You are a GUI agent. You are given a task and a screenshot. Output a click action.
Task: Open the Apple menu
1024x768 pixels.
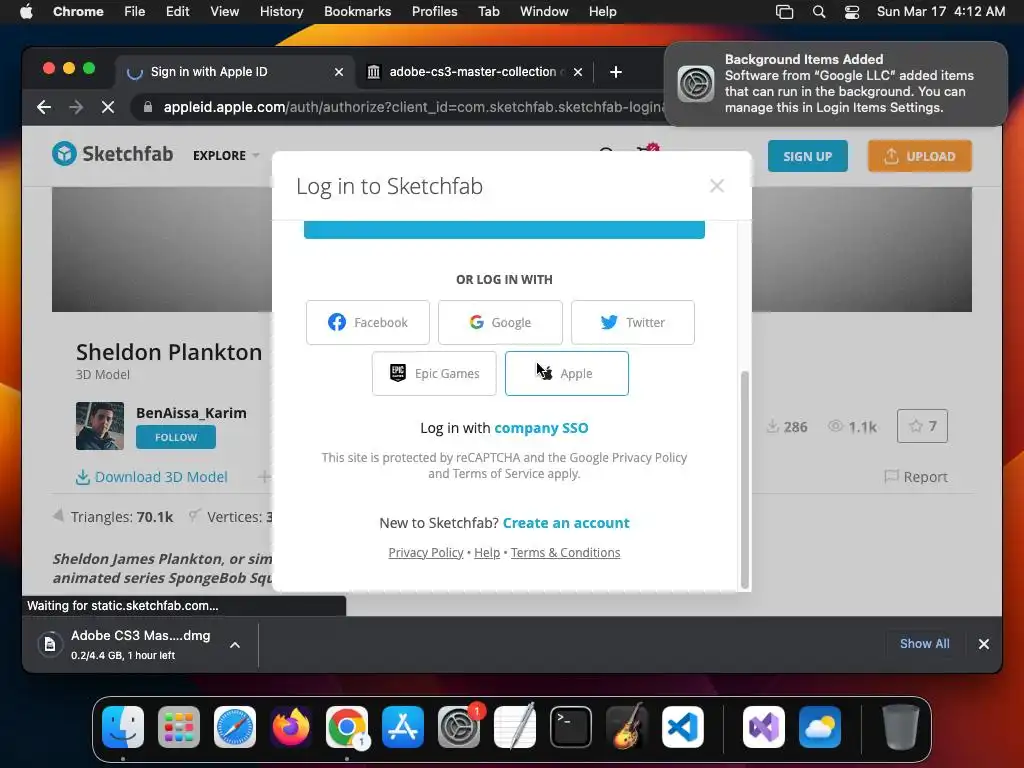click(x=26, y=12)
